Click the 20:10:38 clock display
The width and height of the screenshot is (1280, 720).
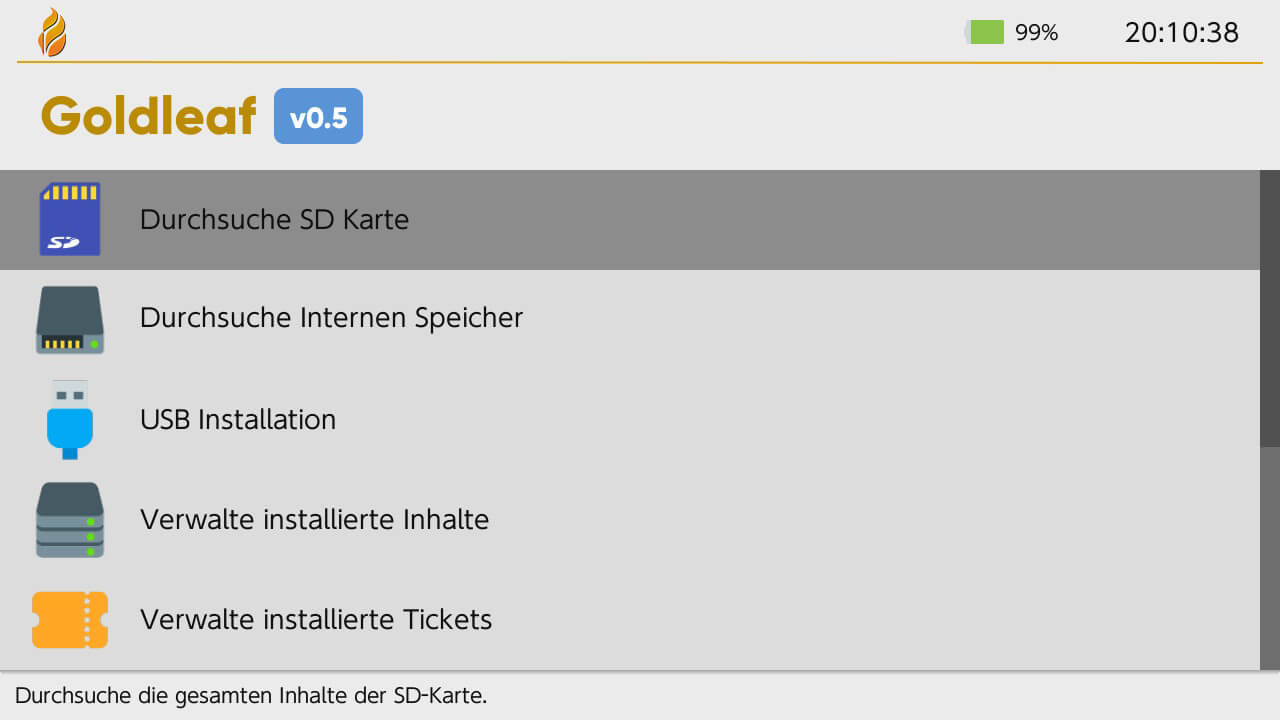tap(1182, 32)
